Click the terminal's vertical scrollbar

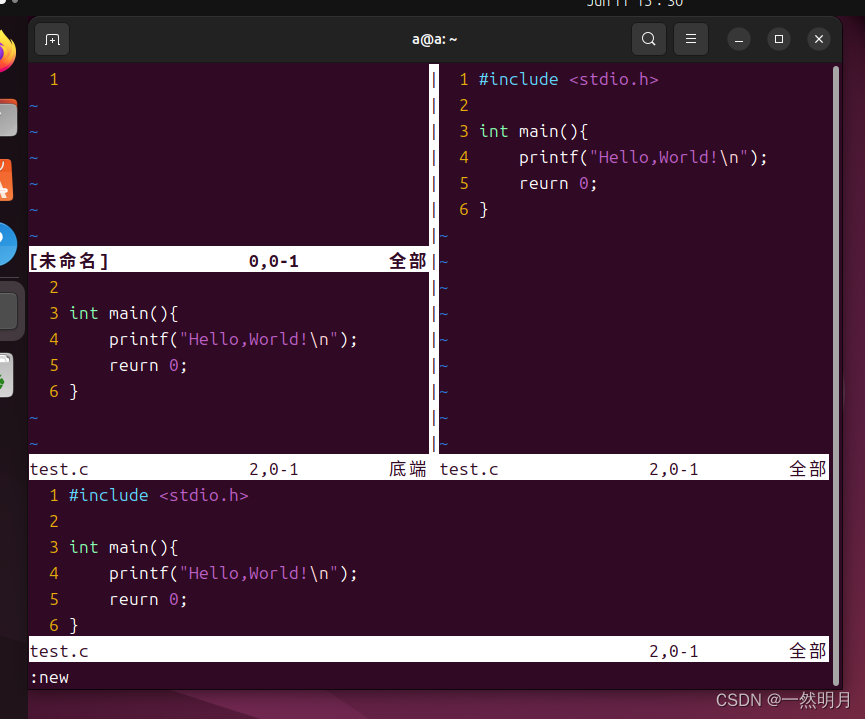tap(836, 375)
